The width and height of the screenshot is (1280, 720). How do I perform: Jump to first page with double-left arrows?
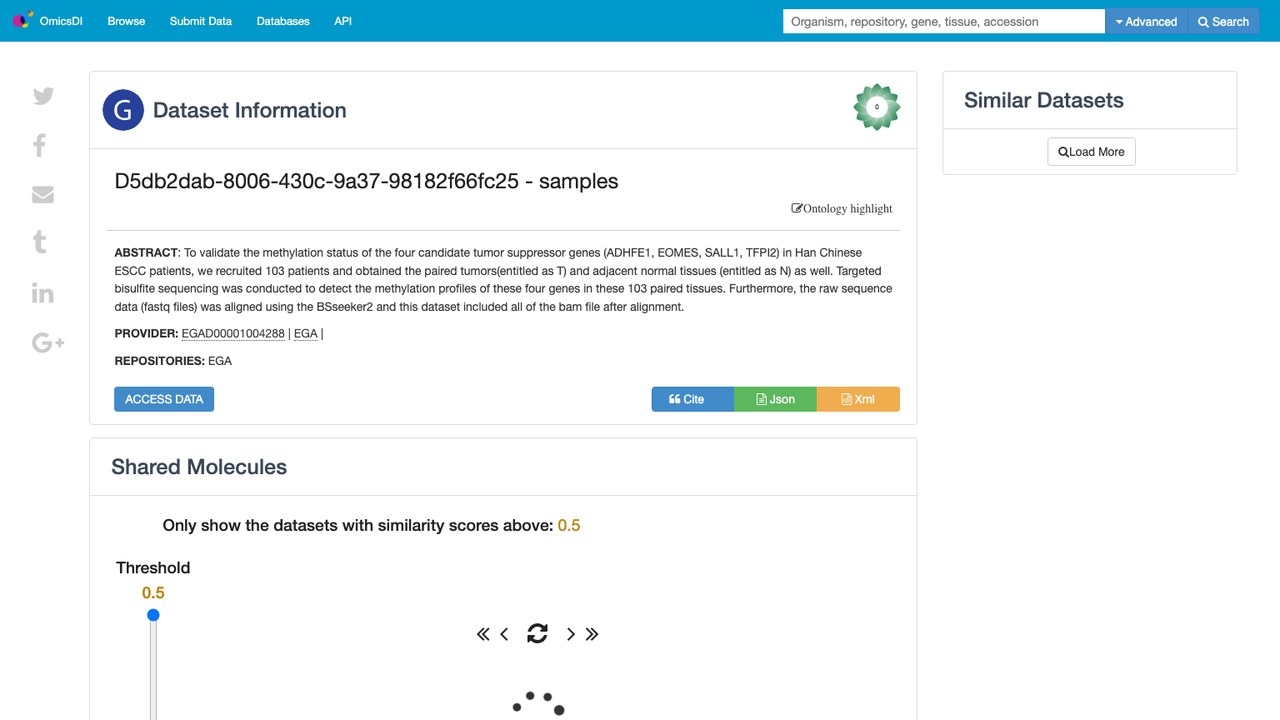click(483, 634)
